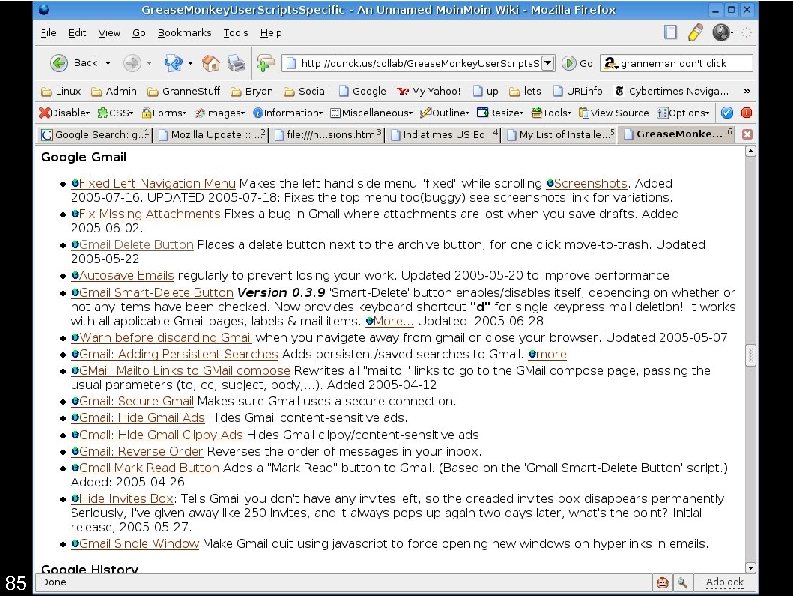Viewport: 793px width, 596px height.
Task: Open the Bryan bookmarks folder
Action: [251, 91]
